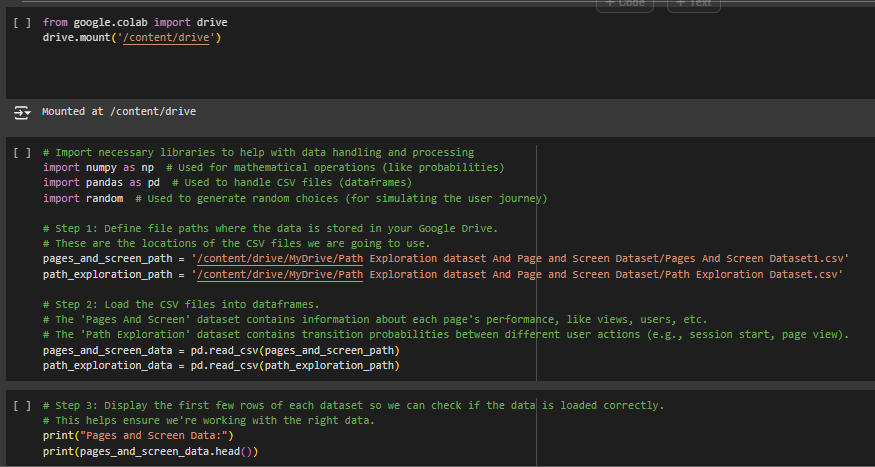Click the print("Pages and Screen Data:") line

pos(138,435)
